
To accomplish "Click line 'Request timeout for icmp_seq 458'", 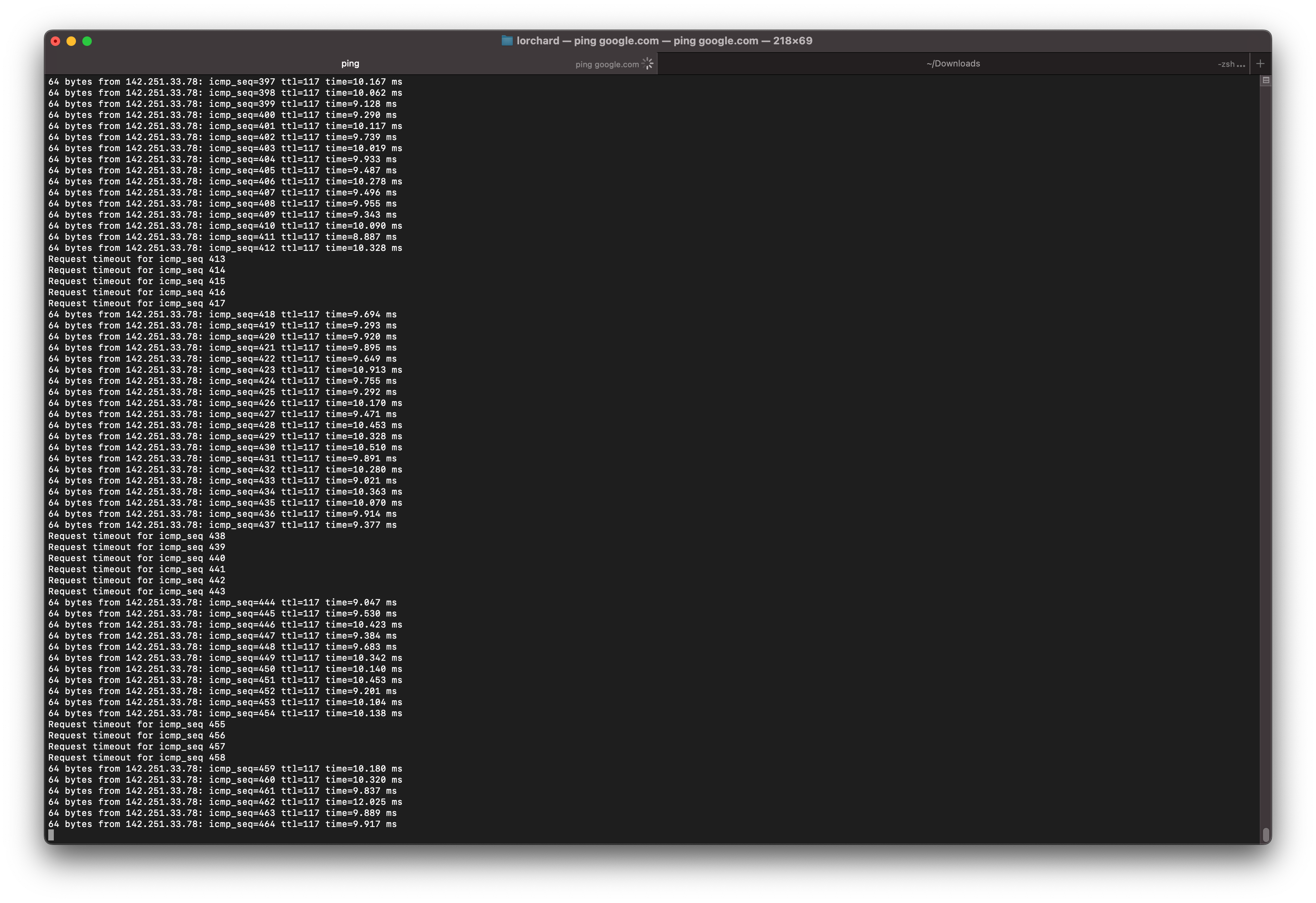I will (137, 757).
